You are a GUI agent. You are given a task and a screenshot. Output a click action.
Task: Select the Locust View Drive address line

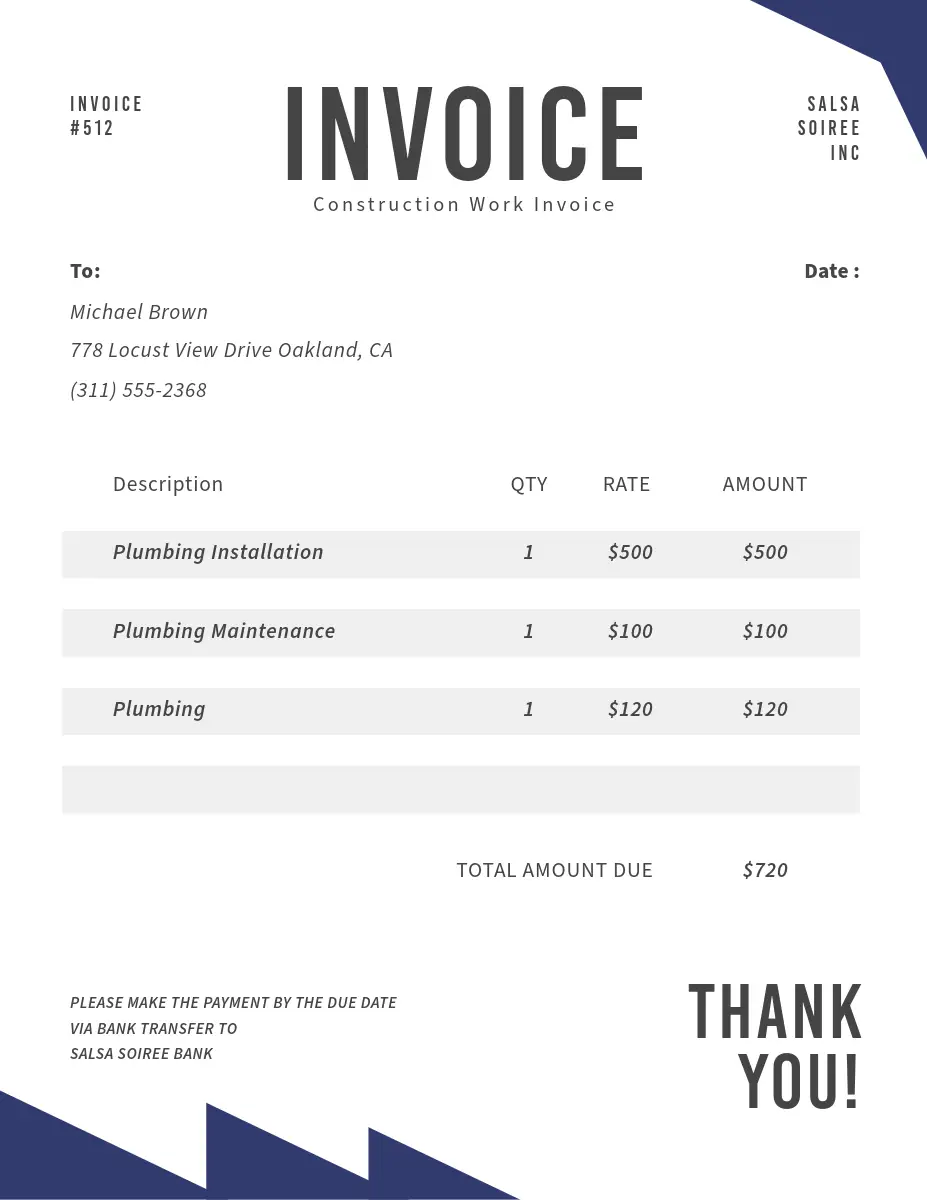[231, 350]
